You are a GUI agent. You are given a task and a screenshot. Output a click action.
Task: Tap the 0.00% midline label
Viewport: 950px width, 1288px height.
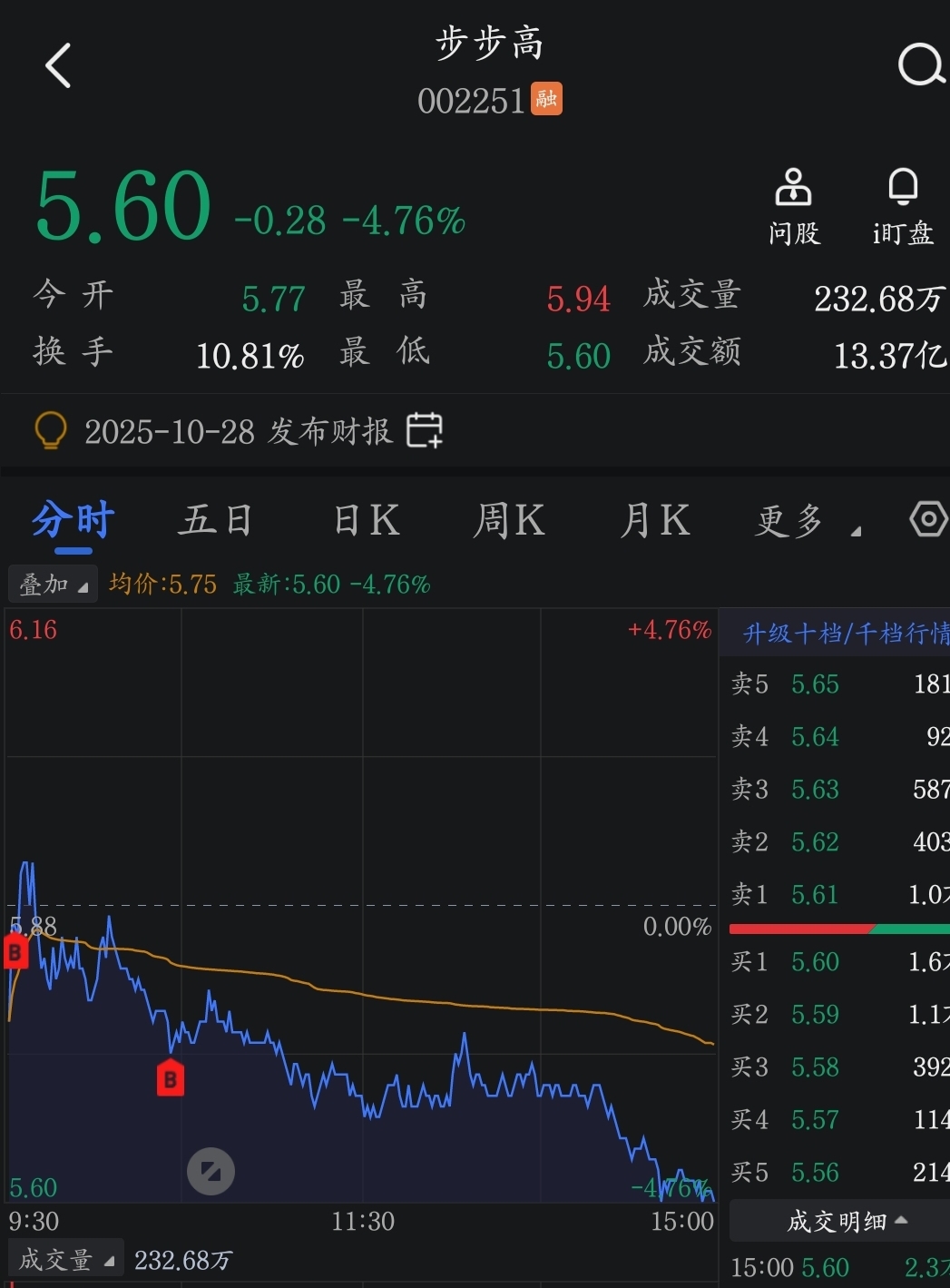677,926
